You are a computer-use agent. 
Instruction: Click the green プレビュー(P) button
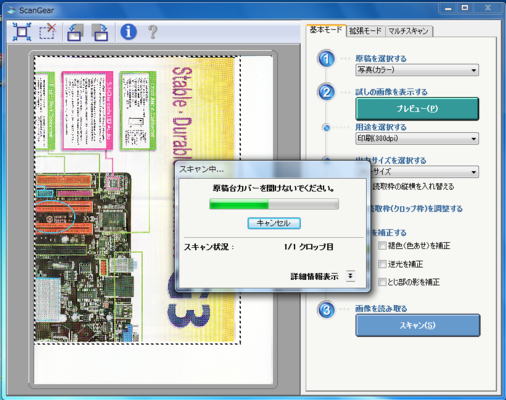pyautogui.click(x=417, y=109)
